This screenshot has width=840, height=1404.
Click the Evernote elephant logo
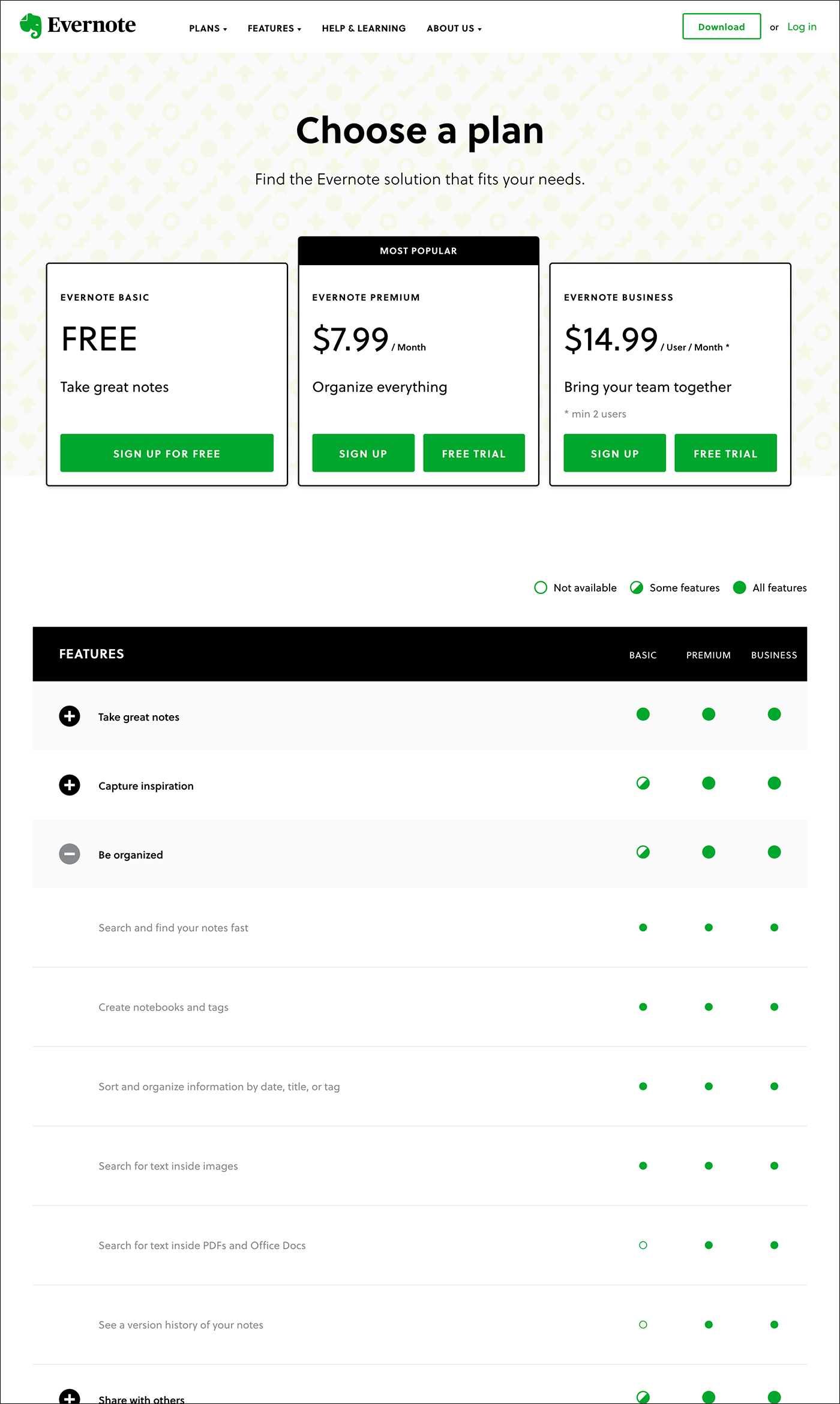(x=31, y=26)
